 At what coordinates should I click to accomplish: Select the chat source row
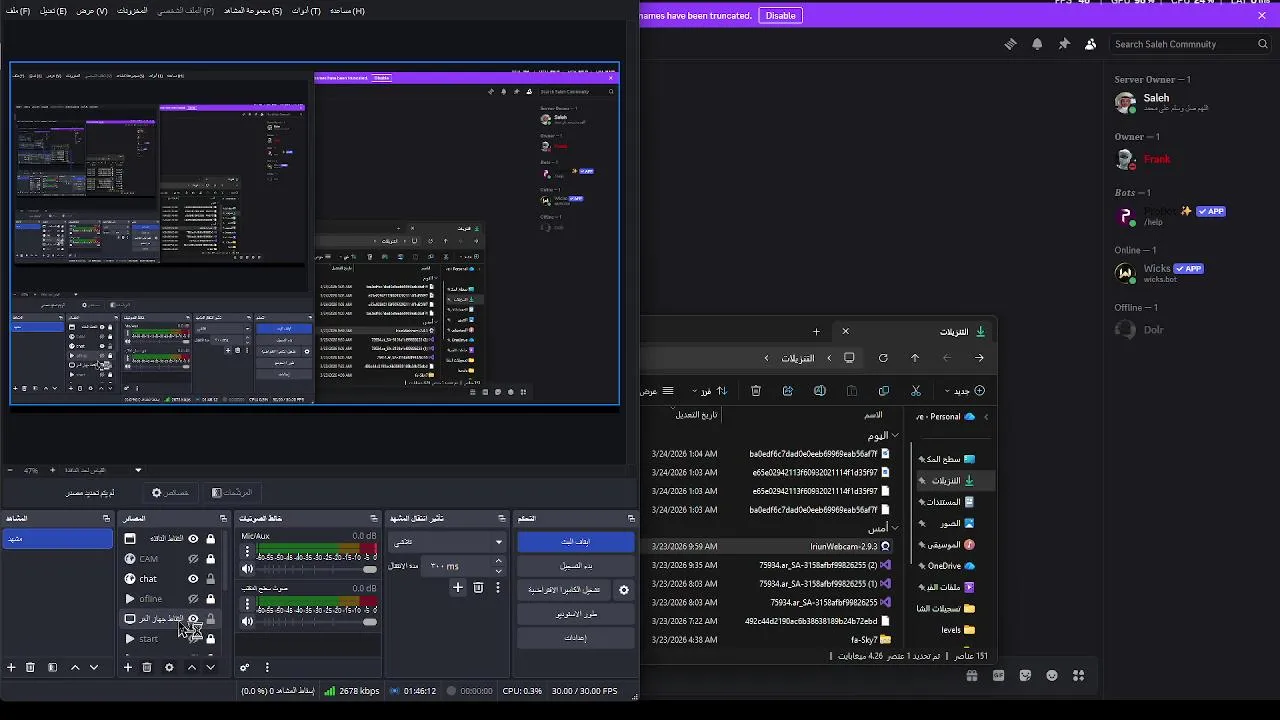[169, 579]
